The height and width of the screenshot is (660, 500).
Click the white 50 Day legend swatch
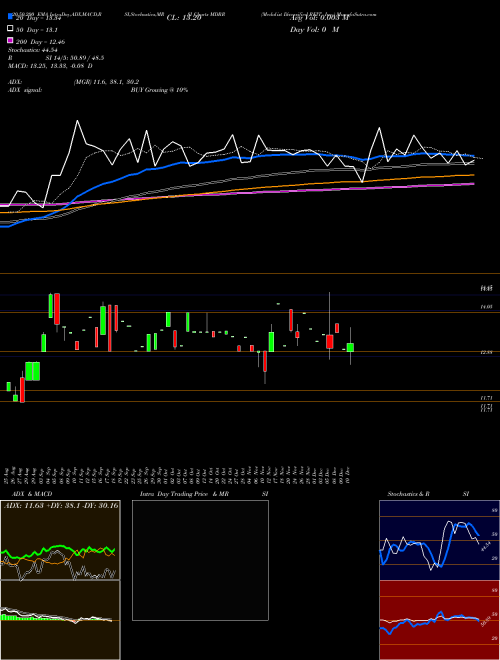[10, 29]
